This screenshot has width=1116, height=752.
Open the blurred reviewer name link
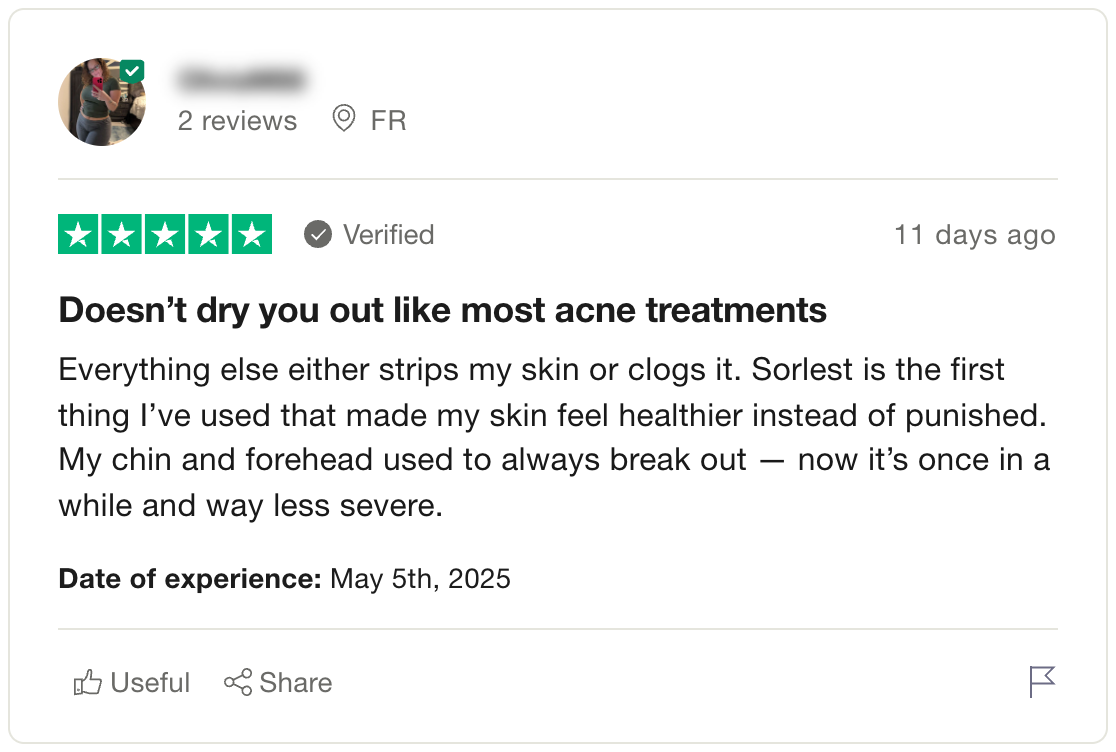(x=242, y=78)
